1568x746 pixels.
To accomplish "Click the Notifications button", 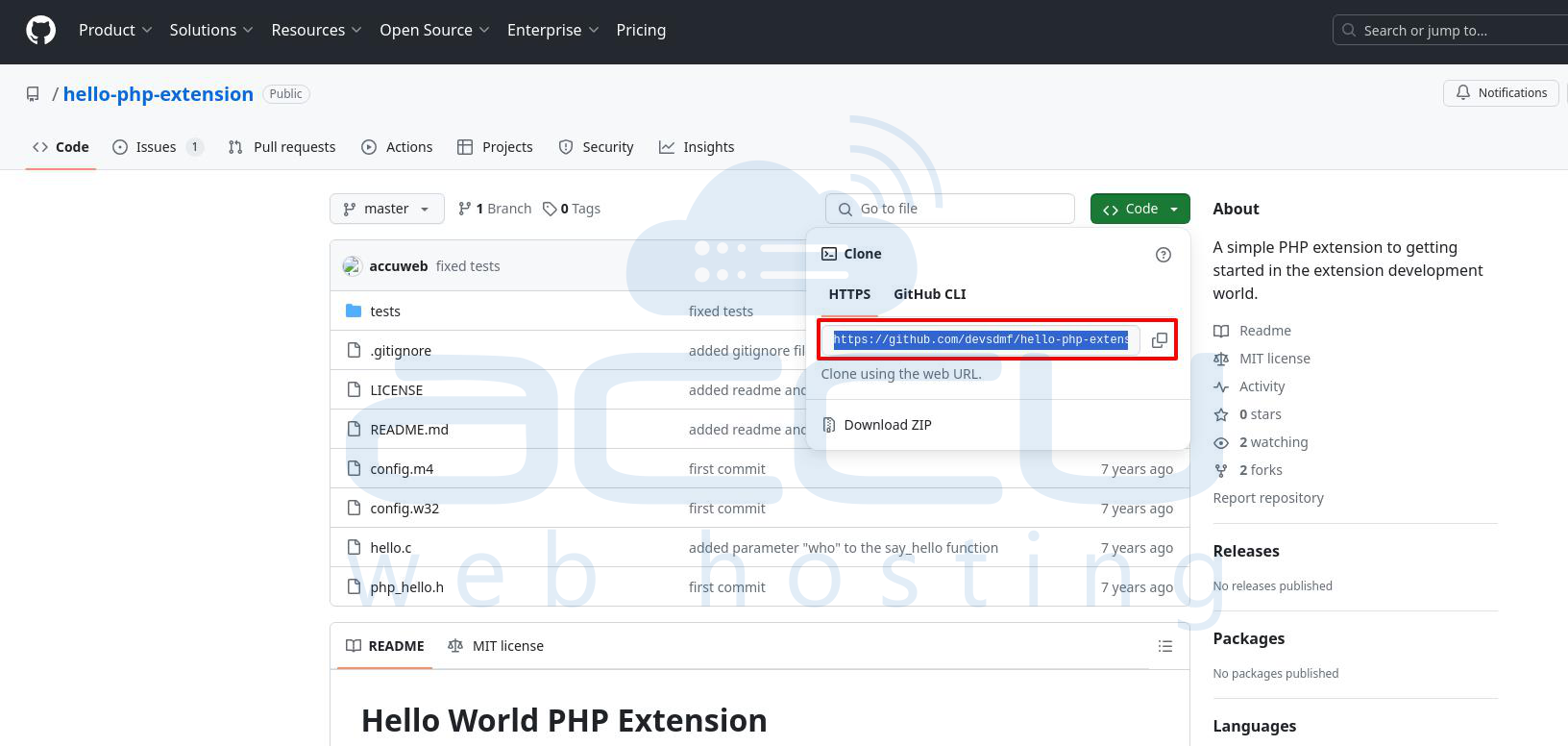I will point(1501,93).
